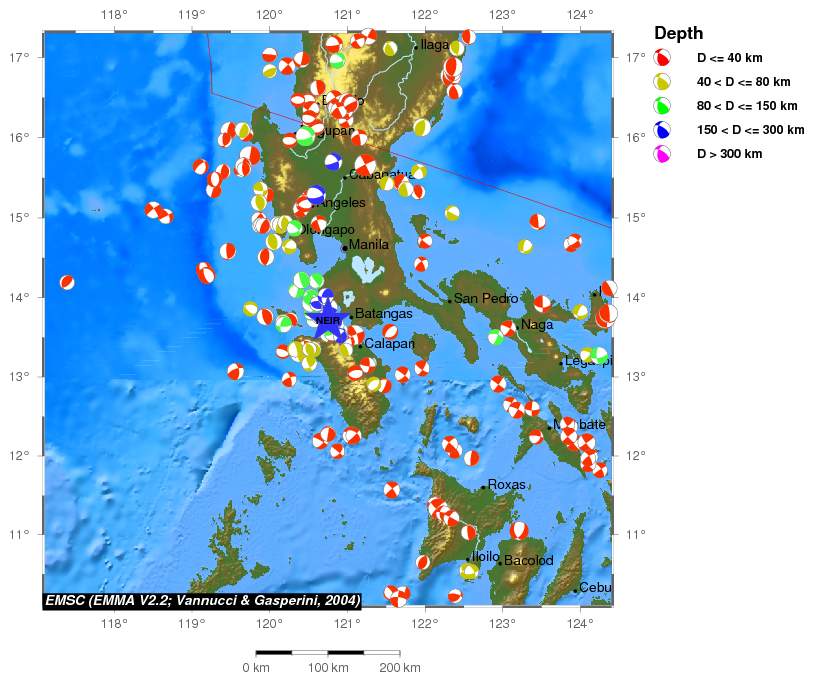Click the Bacolod city label
814x682 pixels.
(529, 561)
